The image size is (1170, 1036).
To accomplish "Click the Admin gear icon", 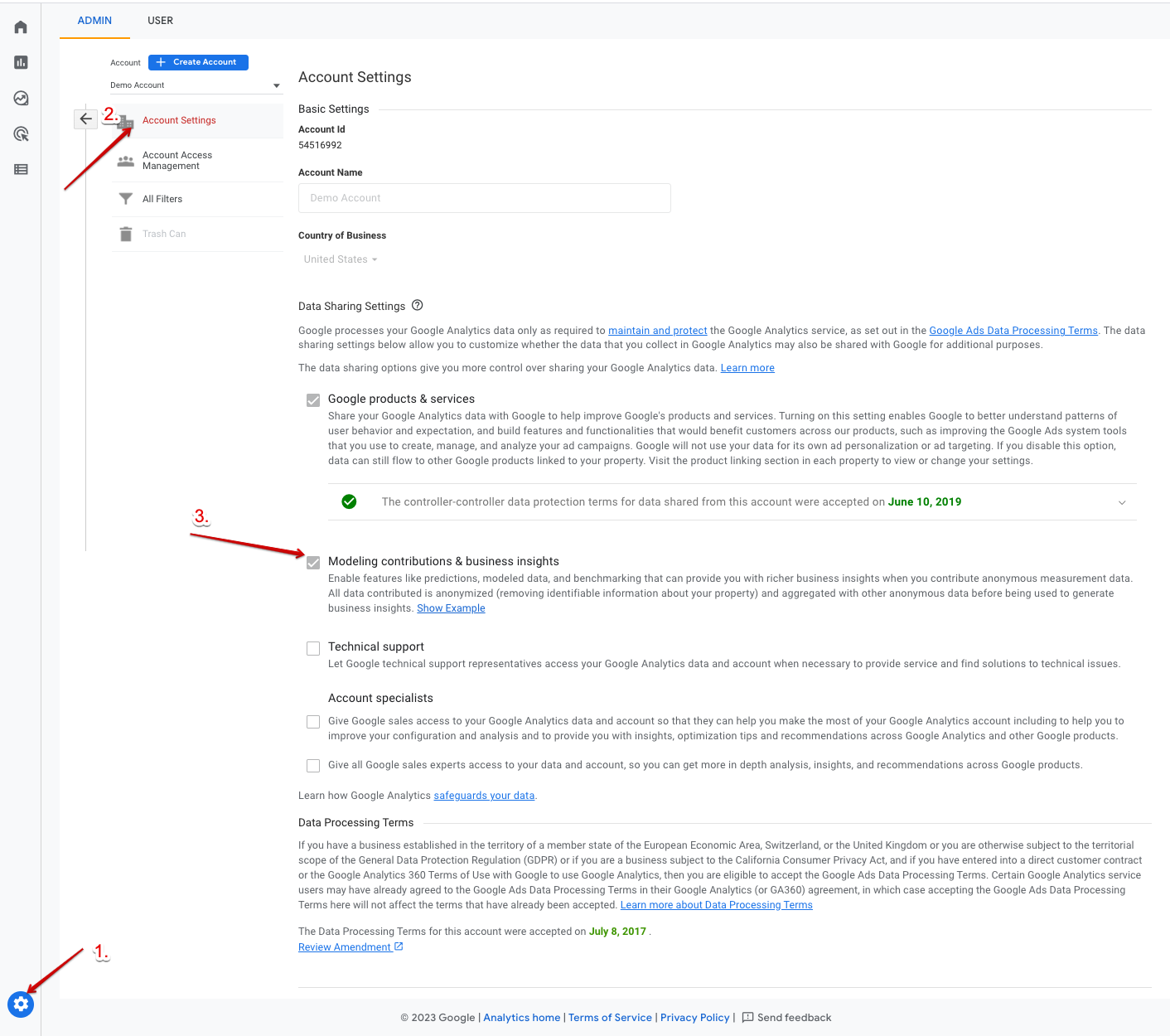I will (x=21, y=1005).
